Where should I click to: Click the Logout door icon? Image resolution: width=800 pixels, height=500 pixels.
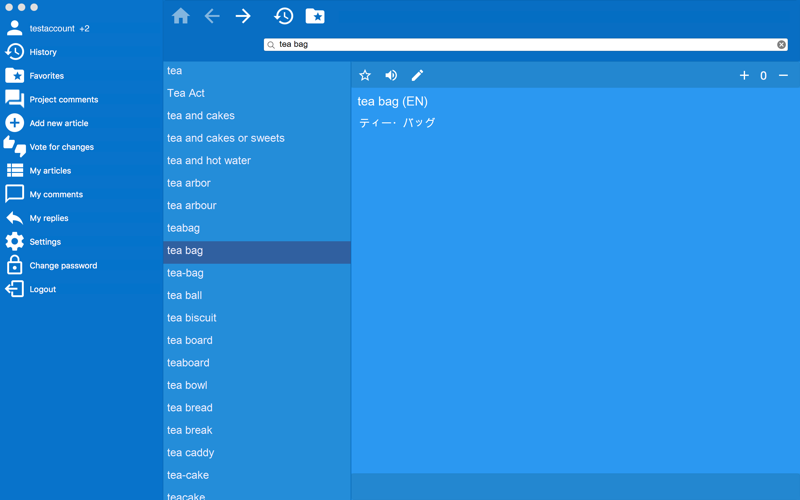(x=14, y=289)
